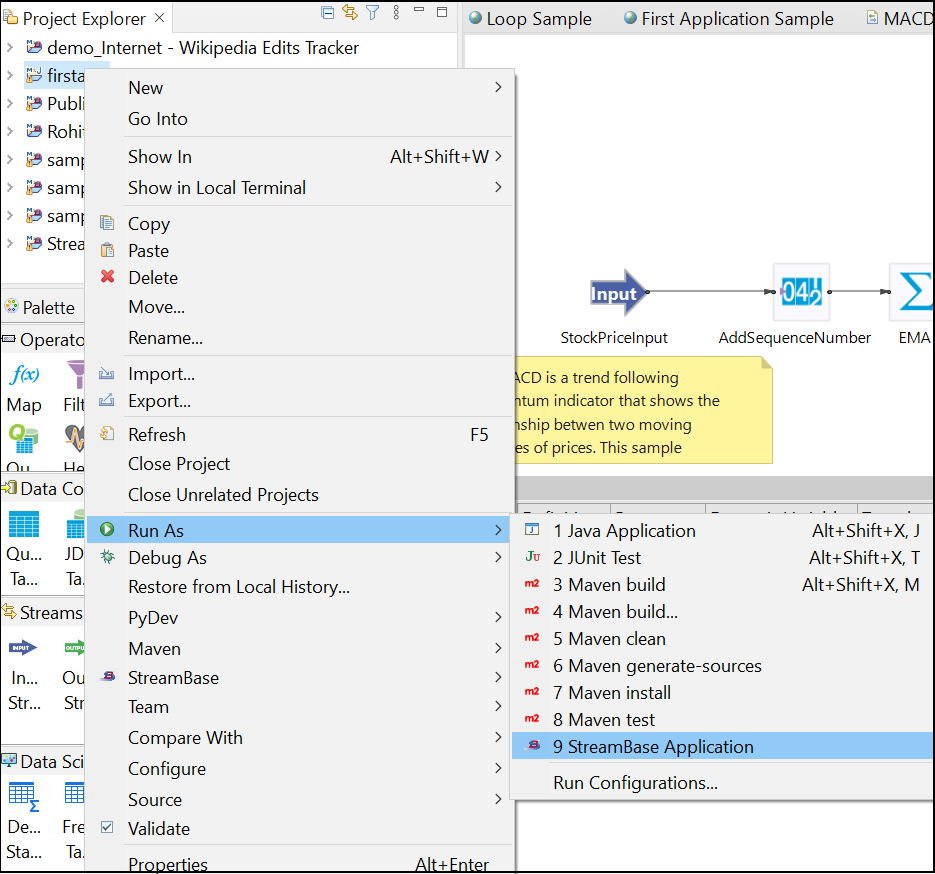The image size is (935, 874).
Task: Open the Debug As submenu
Action: 300,557
